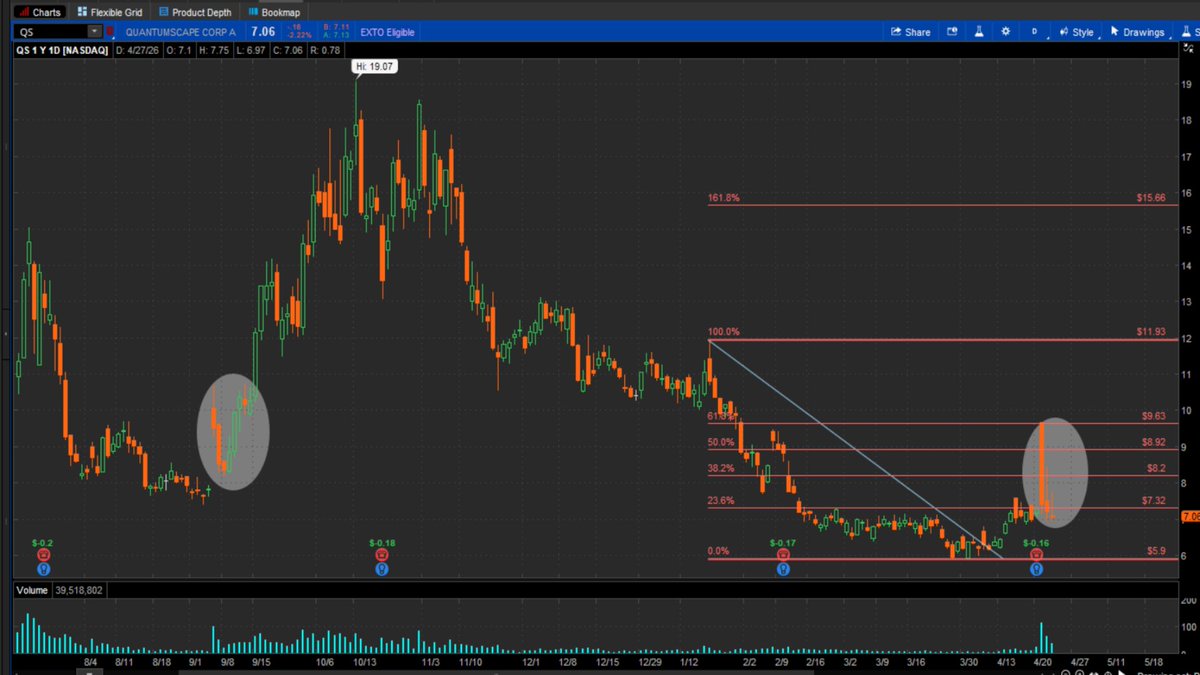The width and height of the screenshot is (1200, 675).
Task: Open the Product Depth tab
Action: point(195,12)
